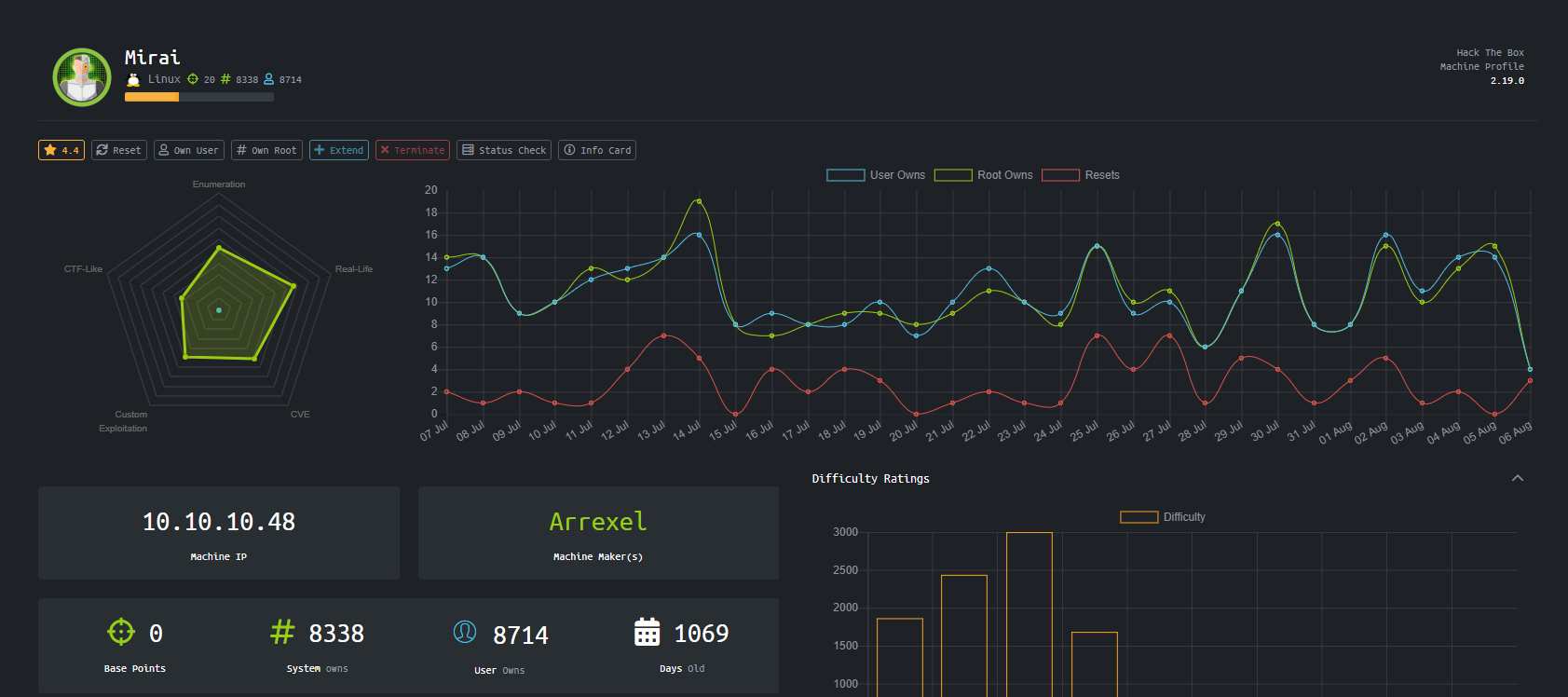The height and width of the screenshot is (697, 1568).
Task: Click the CTF-Like radar axis label
Action: coord(83,269)
